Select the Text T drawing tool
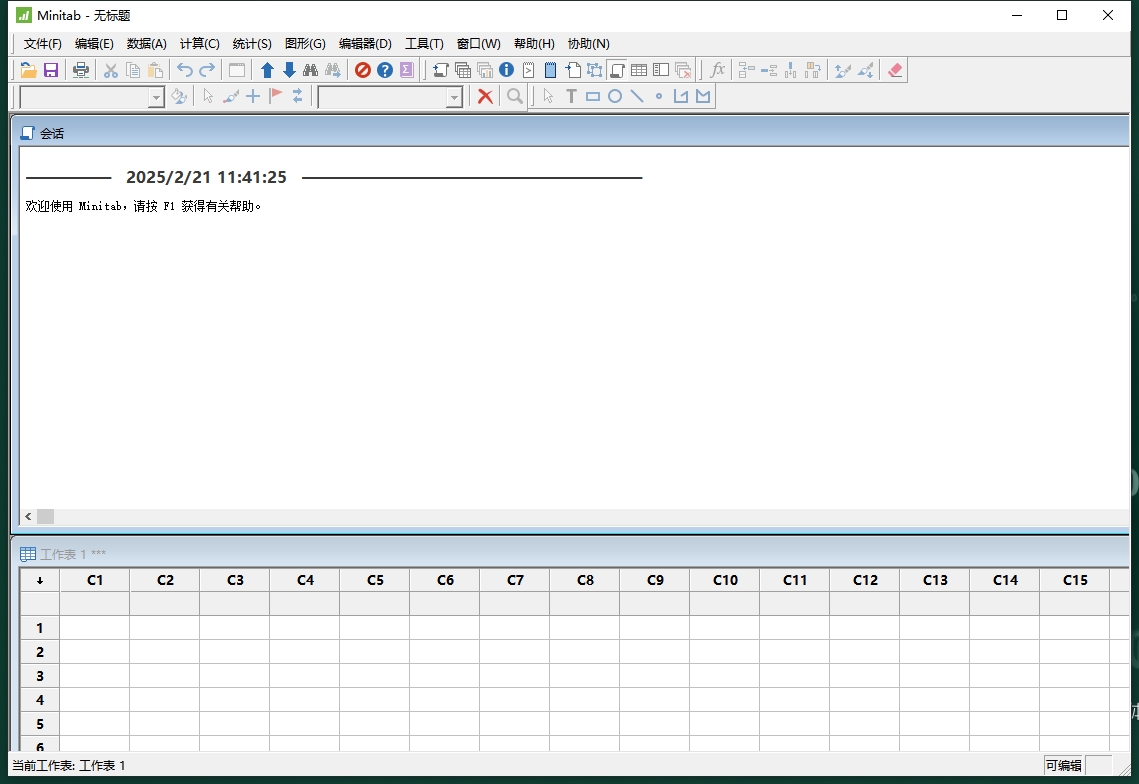 (x=571, y=96)
